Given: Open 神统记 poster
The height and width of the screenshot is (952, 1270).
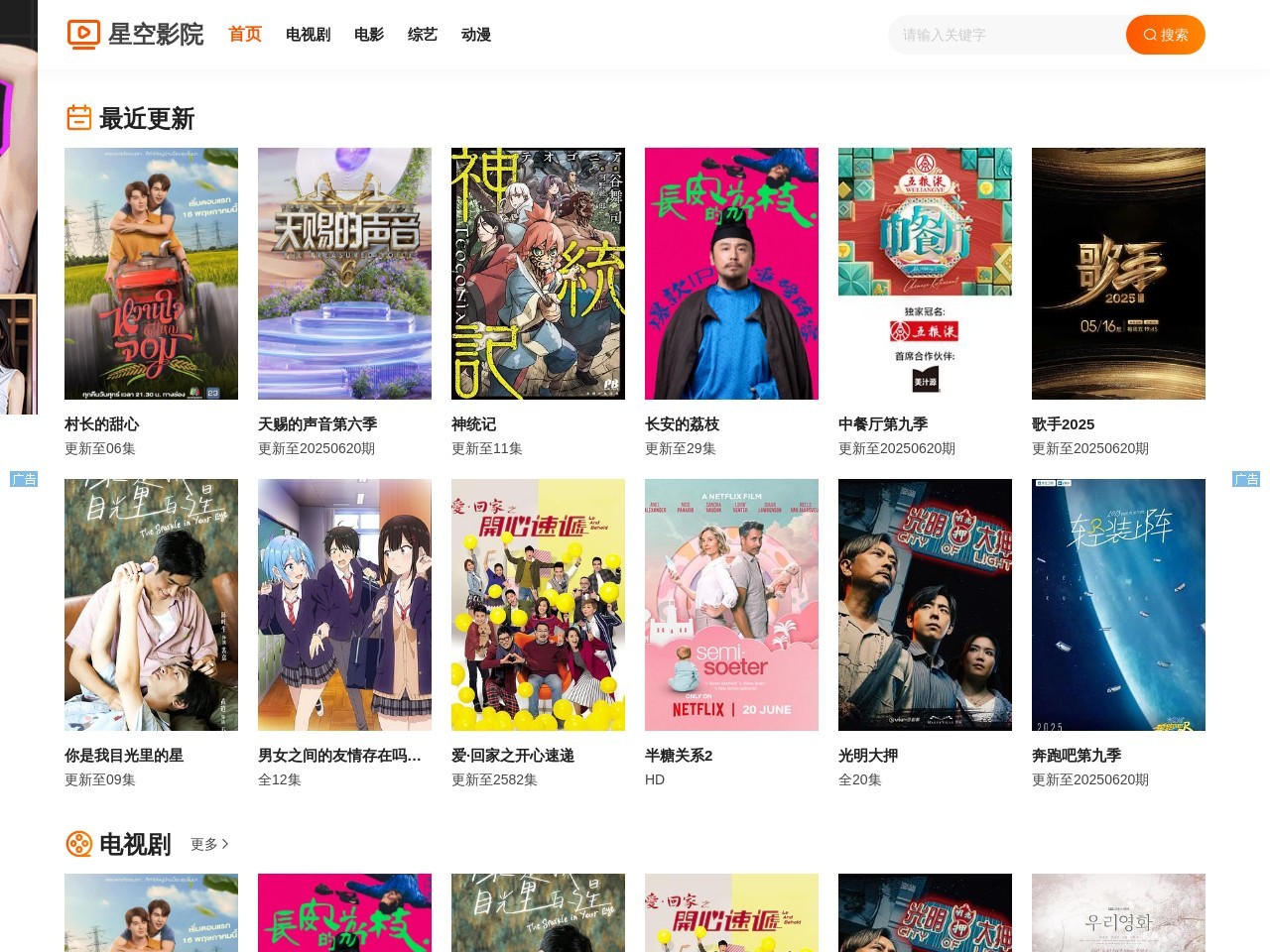Looking at the screenshot, I should tap(538, 274).
